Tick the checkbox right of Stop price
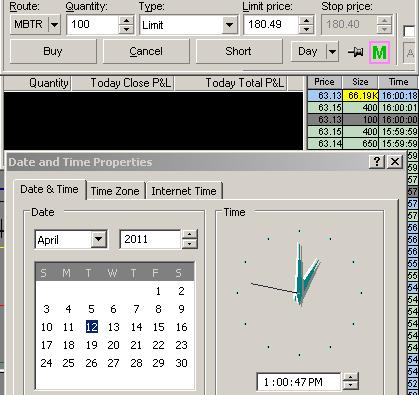 point(409,32)
